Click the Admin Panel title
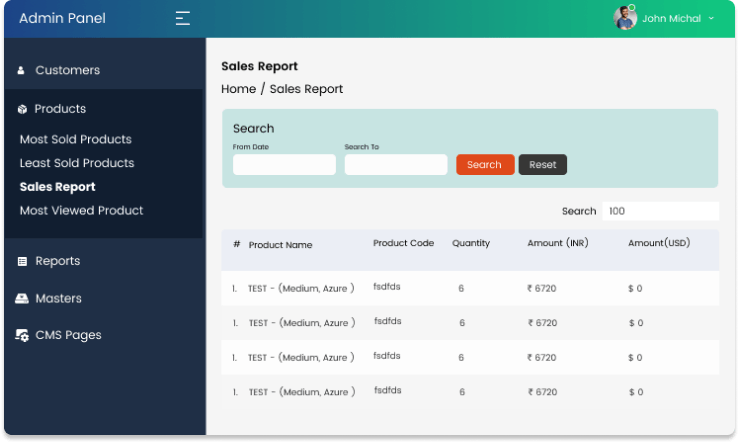The height and width of the screenshot is (443, 739). pos(62,18)
